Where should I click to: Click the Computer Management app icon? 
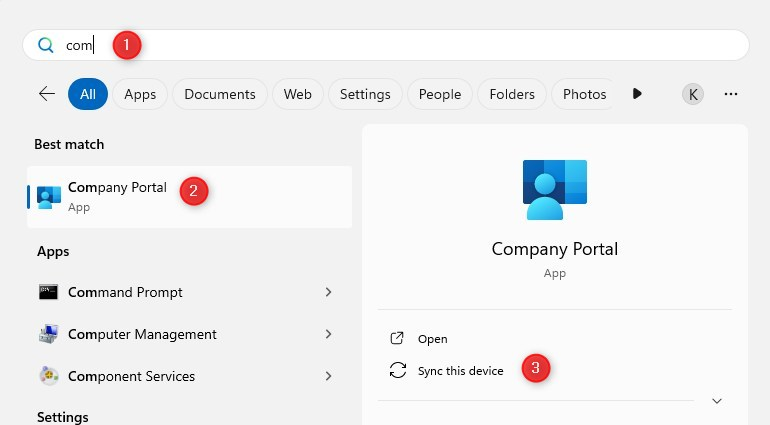click(x=49, y=334)
